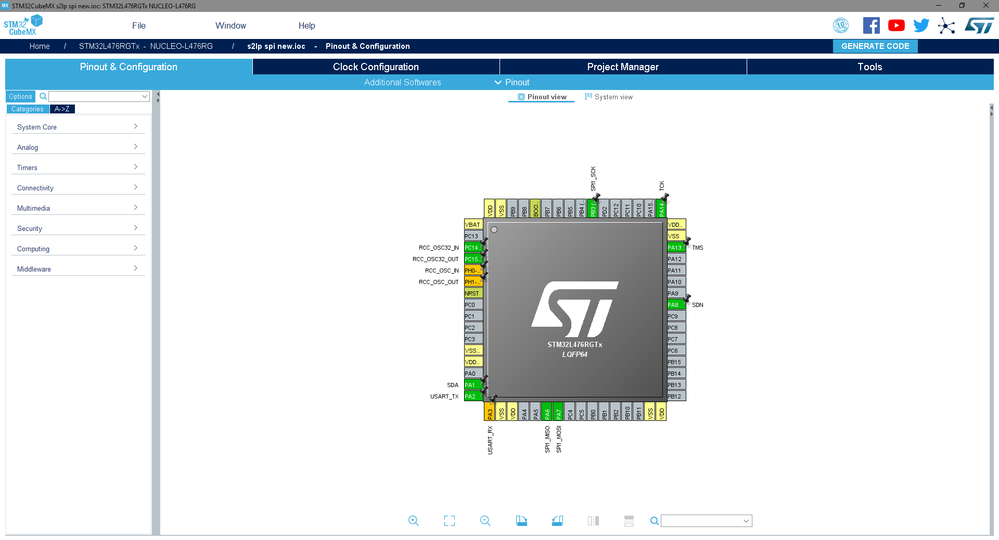This screenshot has height=540, width=999.
Task: Open the pin search combo box at bottom
Action: (x=706, y=521)
